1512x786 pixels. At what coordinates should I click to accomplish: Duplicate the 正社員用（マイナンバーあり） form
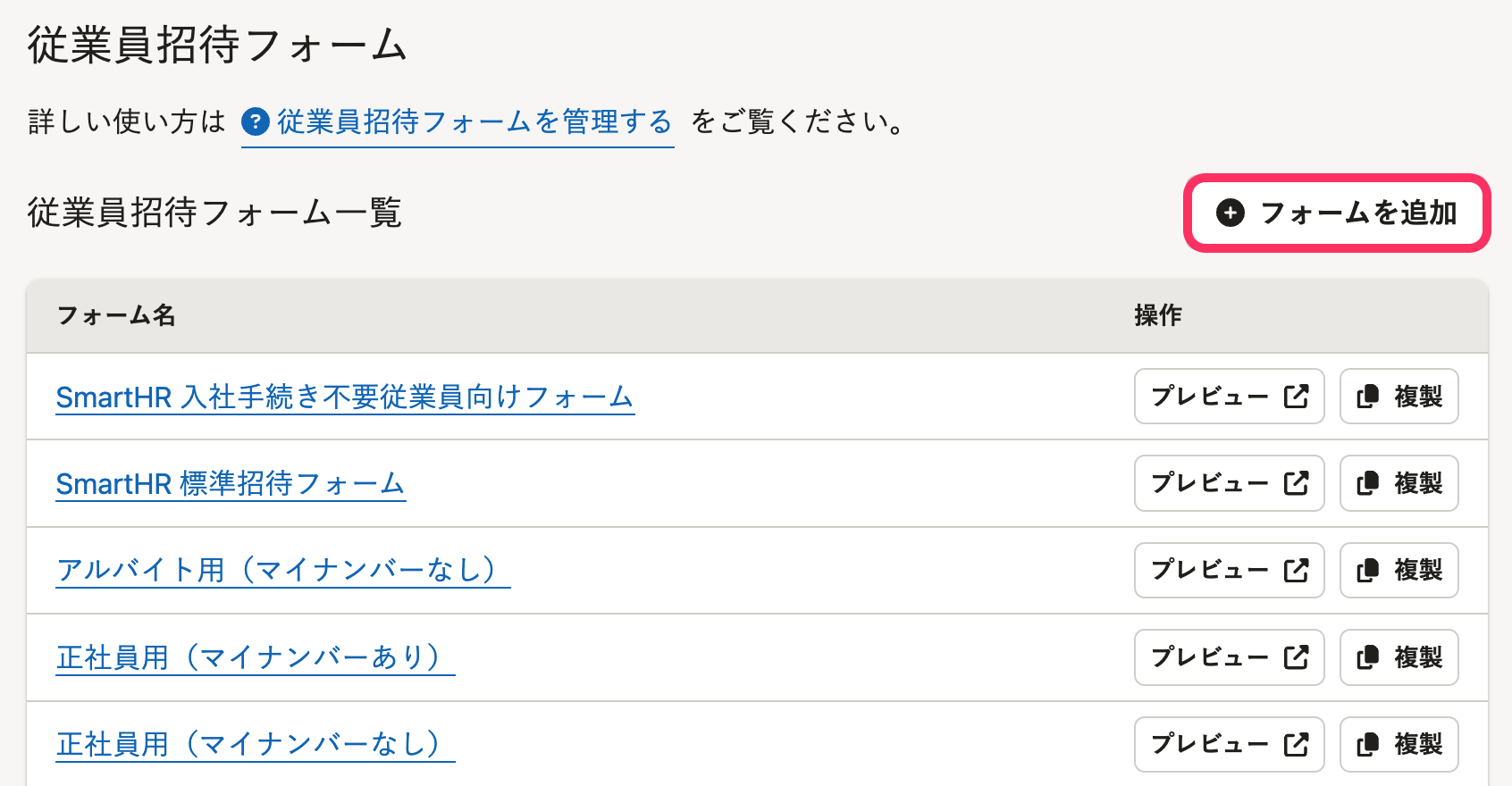click(x=1399, y=657)
